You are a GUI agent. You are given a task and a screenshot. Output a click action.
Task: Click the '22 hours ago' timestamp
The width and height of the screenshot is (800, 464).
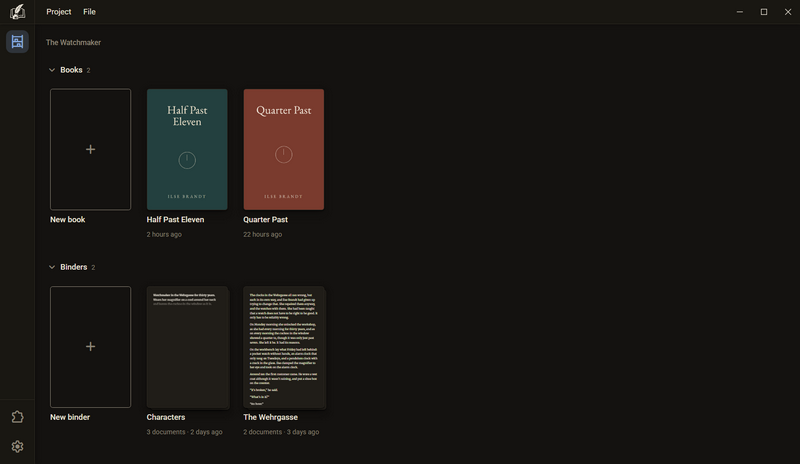(x=263, y=234)
